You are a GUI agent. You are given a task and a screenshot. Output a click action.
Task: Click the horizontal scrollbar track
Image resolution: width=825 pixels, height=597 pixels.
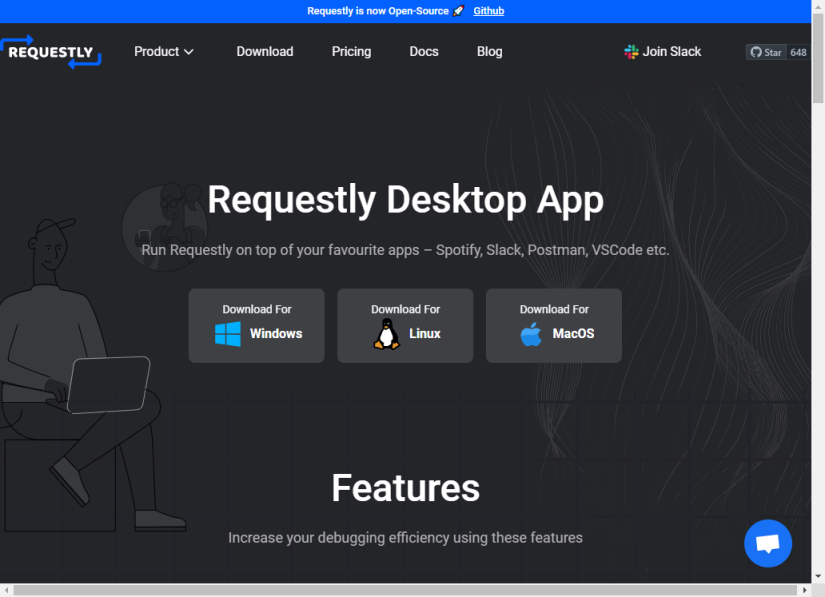click(x=405, y=590)
